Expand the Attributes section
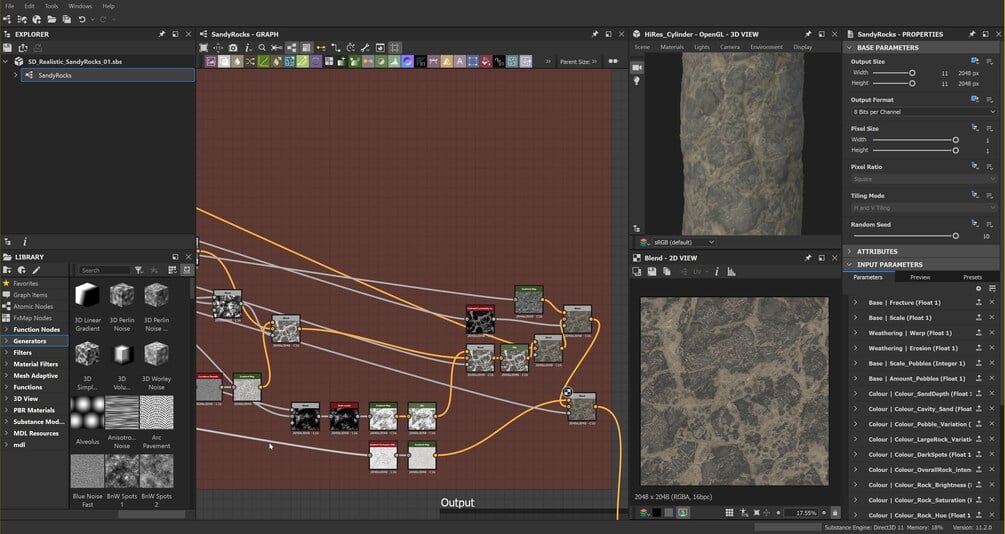The height and width of the screenshot is (534, 1005). tap(876, 251)
